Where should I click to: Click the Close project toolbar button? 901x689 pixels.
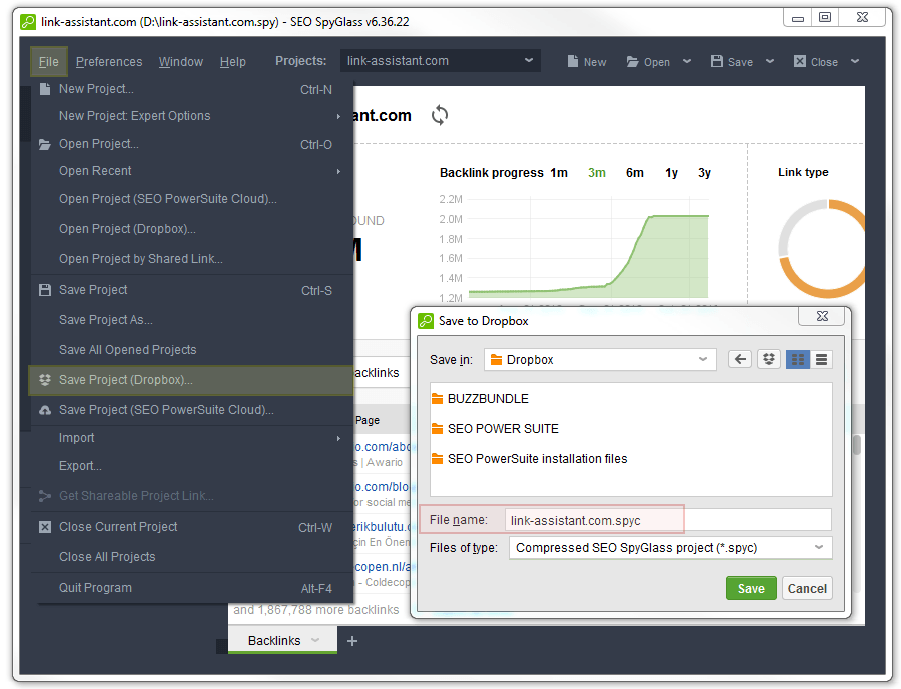coord(815,61)
